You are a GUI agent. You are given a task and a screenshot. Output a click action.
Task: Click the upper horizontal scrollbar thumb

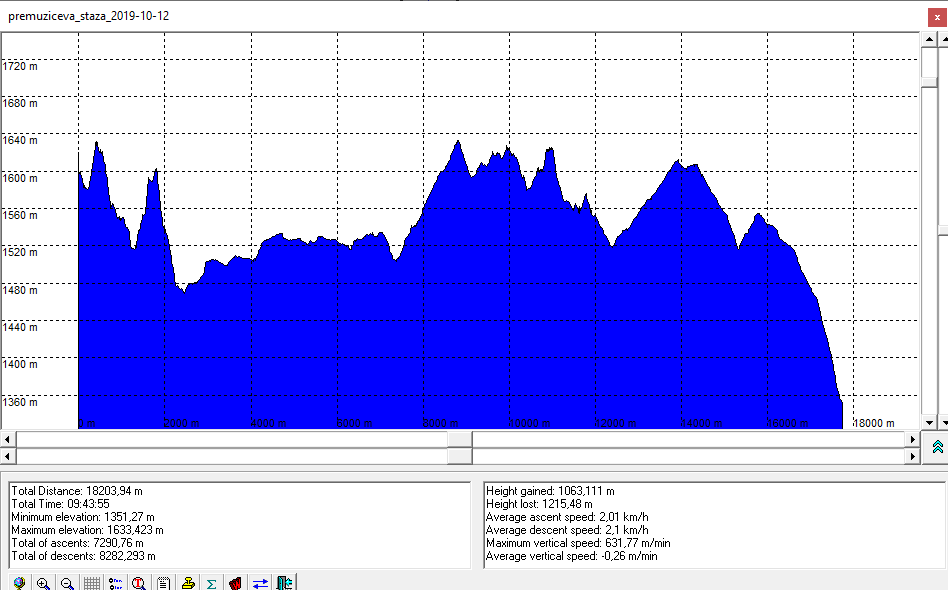coord(459,439)
